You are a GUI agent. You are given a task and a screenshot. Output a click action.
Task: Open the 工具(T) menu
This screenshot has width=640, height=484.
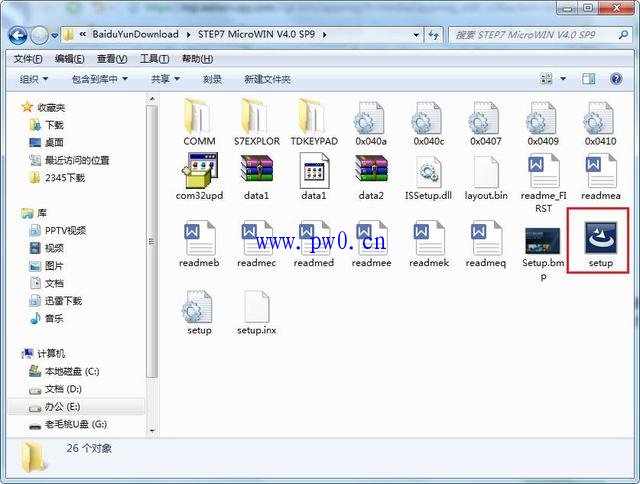(154, 59)
